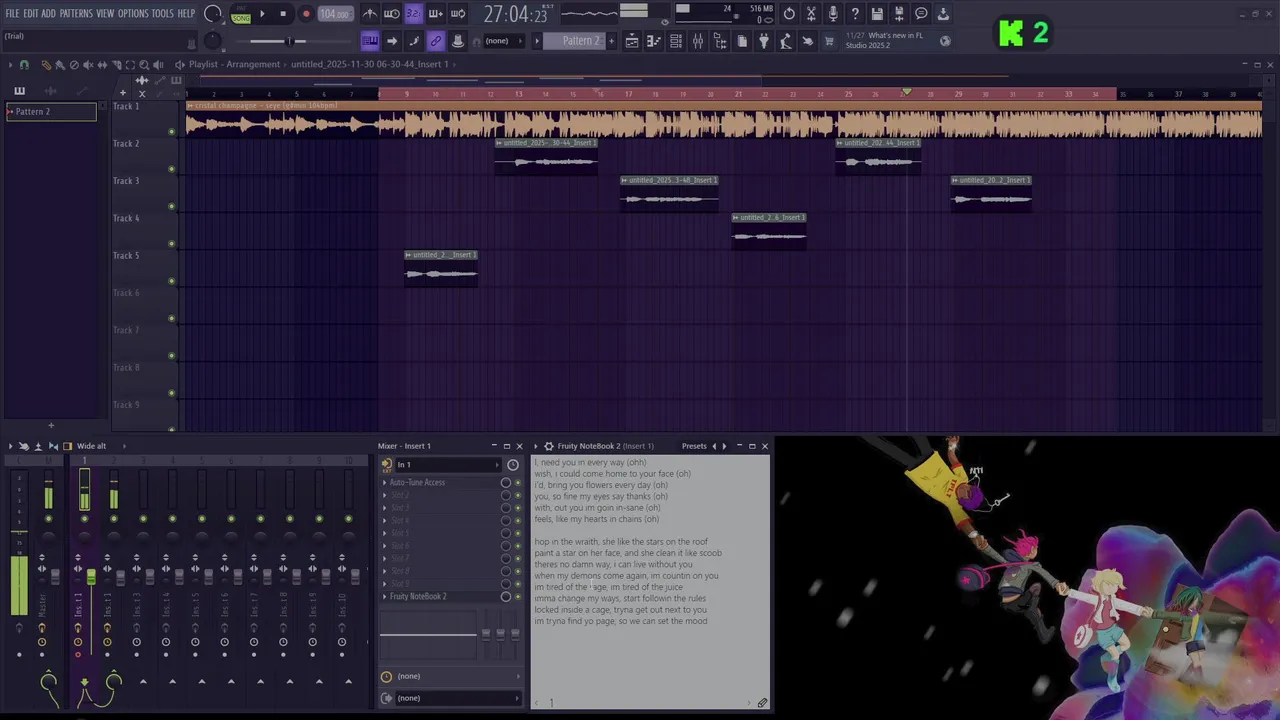The width and height of the screenshot is (1280, 720).
Task: Toggle the metronome icon
Action: [370, 14]
